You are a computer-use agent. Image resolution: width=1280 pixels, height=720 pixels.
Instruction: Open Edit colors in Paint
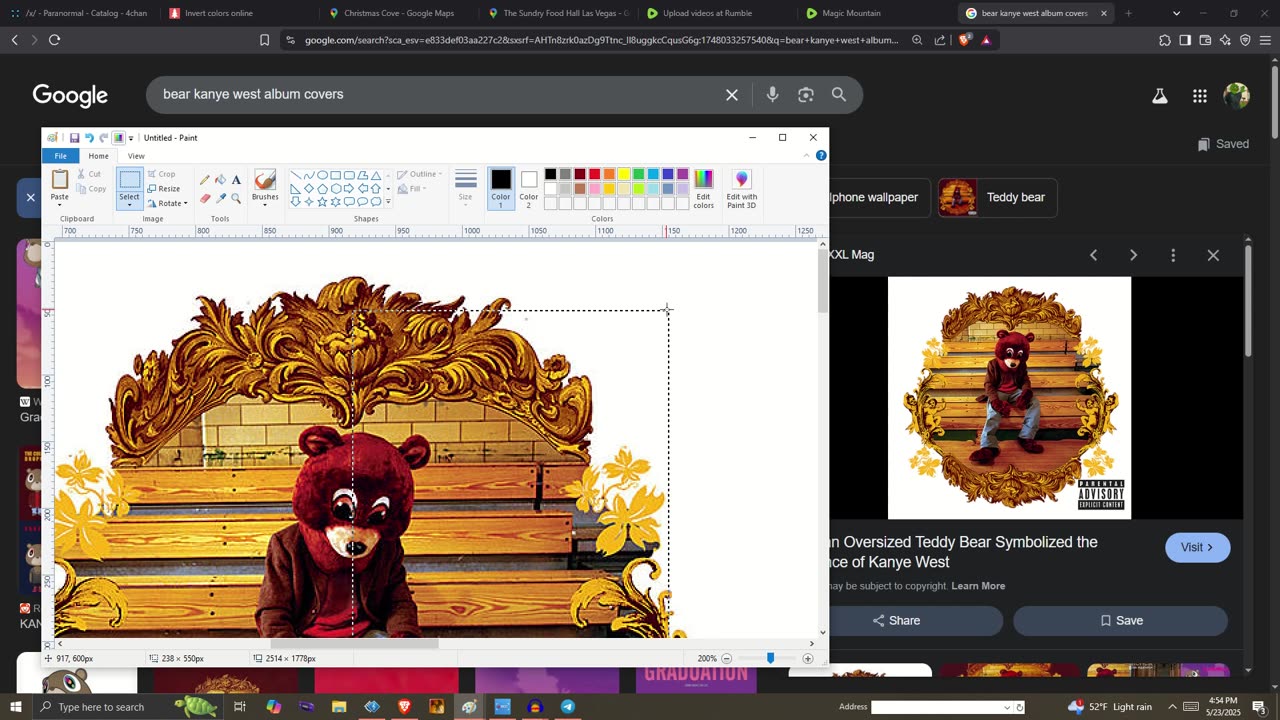tap(704, 189)
